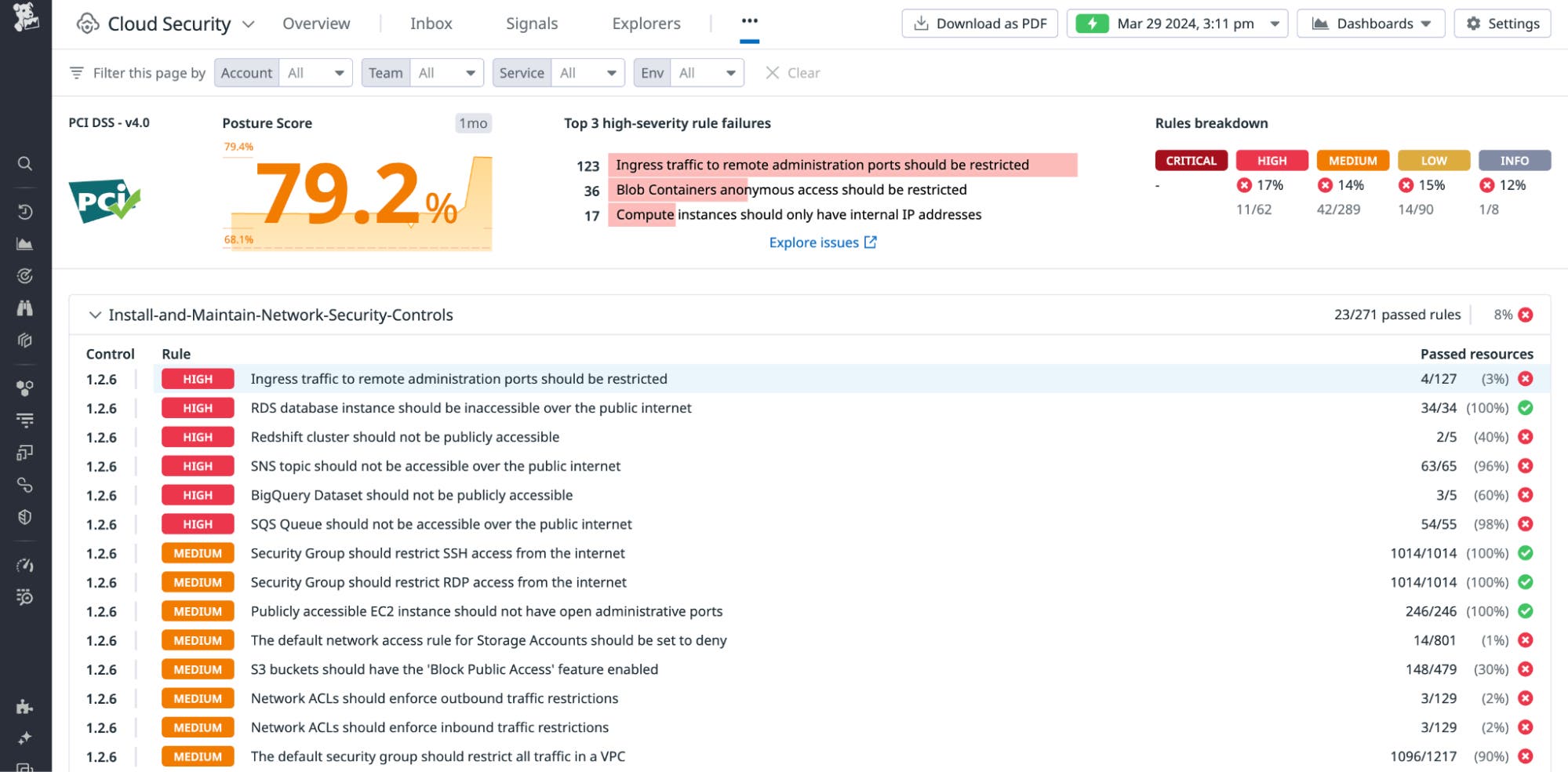This screenshot has width=1568, height=772.
Task: Toggle the Cloud Security product switcher chevron
Action: tap(249, 24)
